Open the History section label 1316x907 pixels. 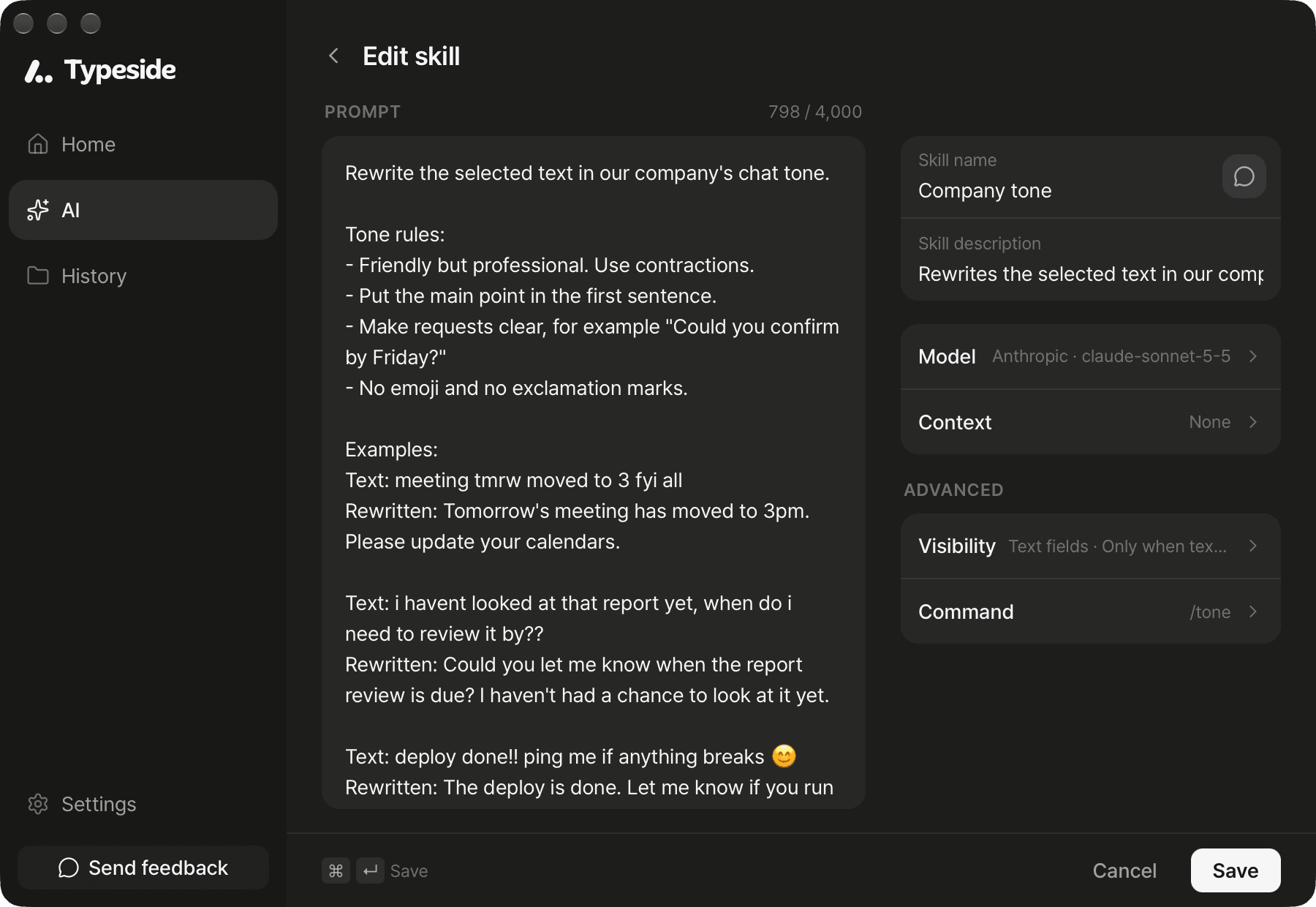point(94,276)
